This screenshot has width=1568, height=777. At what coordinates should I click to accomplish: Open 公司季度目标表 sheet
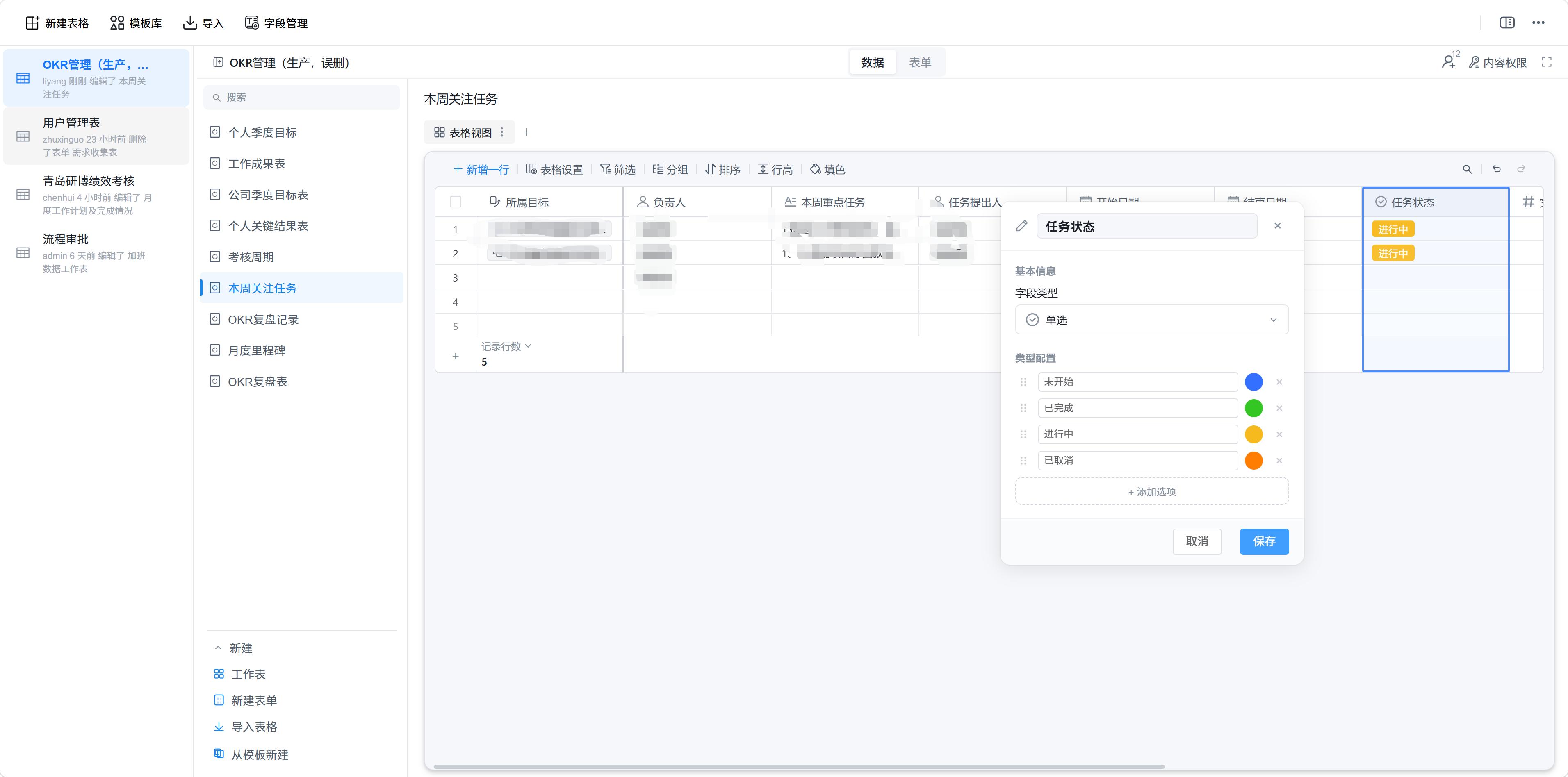tap(302, 195)
